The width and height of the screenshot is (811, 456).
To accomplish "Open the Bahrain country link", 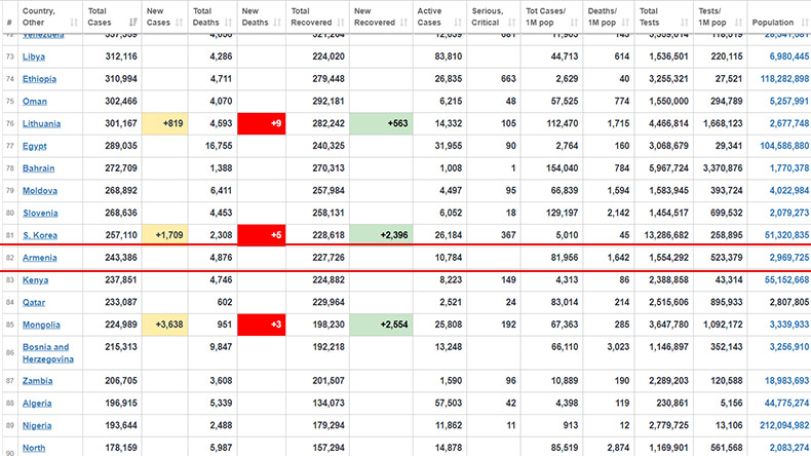I will pyautogui.click(x=38, y=169).
